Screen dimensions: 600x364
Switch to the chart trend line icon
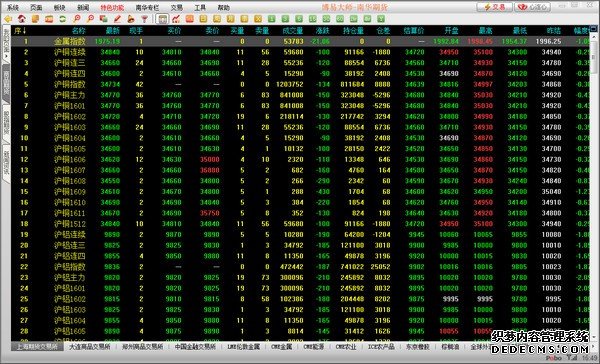coord(176,19)
